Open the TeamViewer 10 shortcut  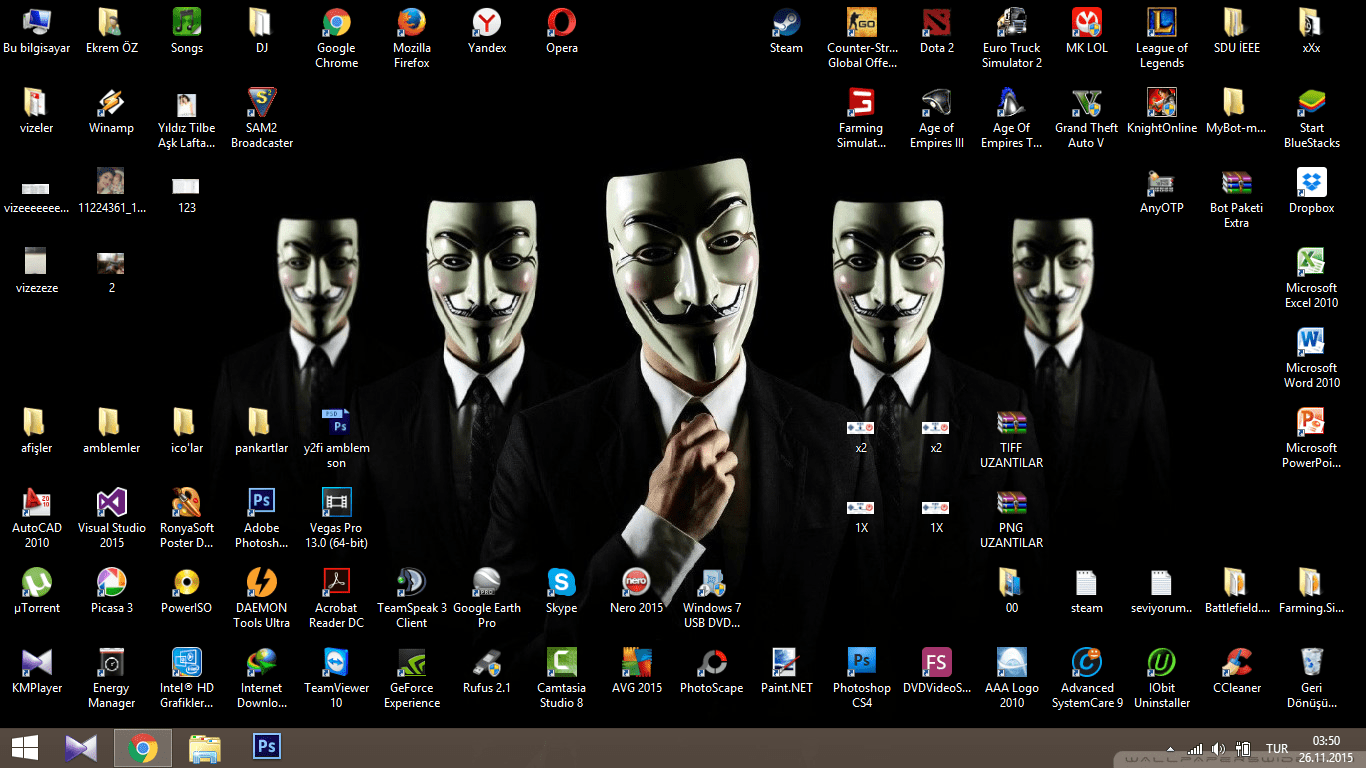tap(336, 678)
